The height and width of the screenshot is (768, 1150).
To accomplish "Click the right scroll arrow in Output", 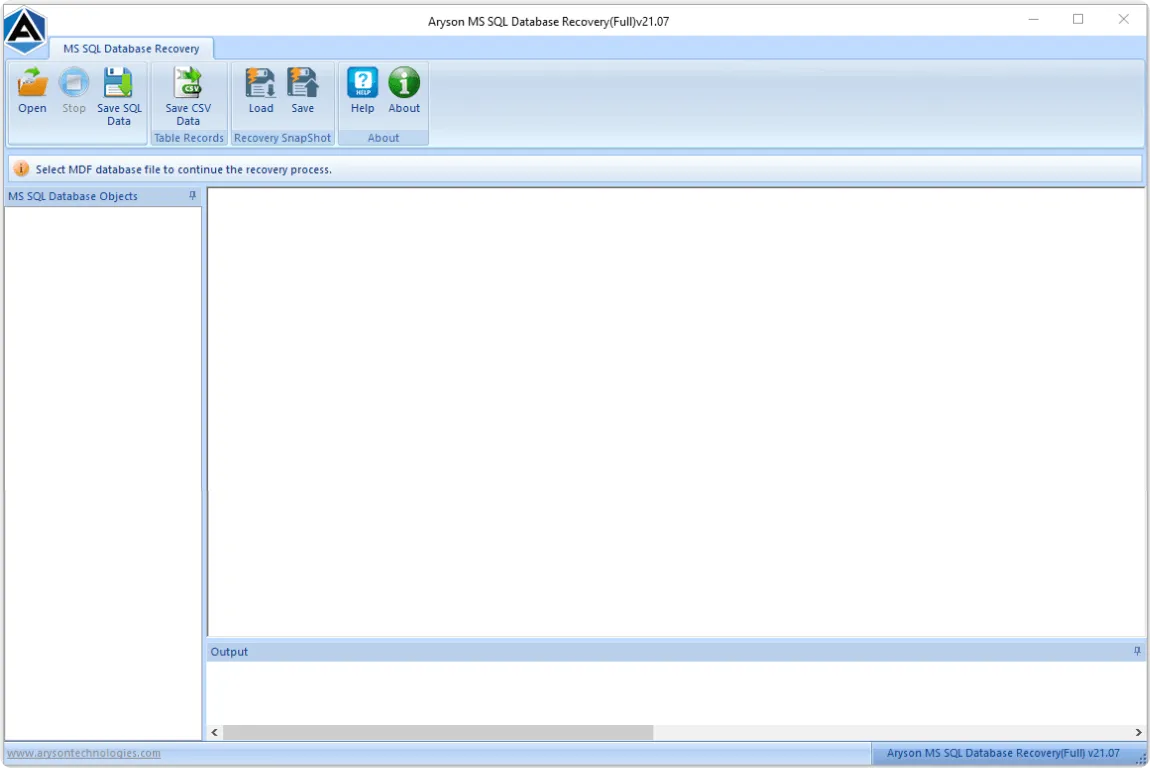I will tap(1139, 731).
